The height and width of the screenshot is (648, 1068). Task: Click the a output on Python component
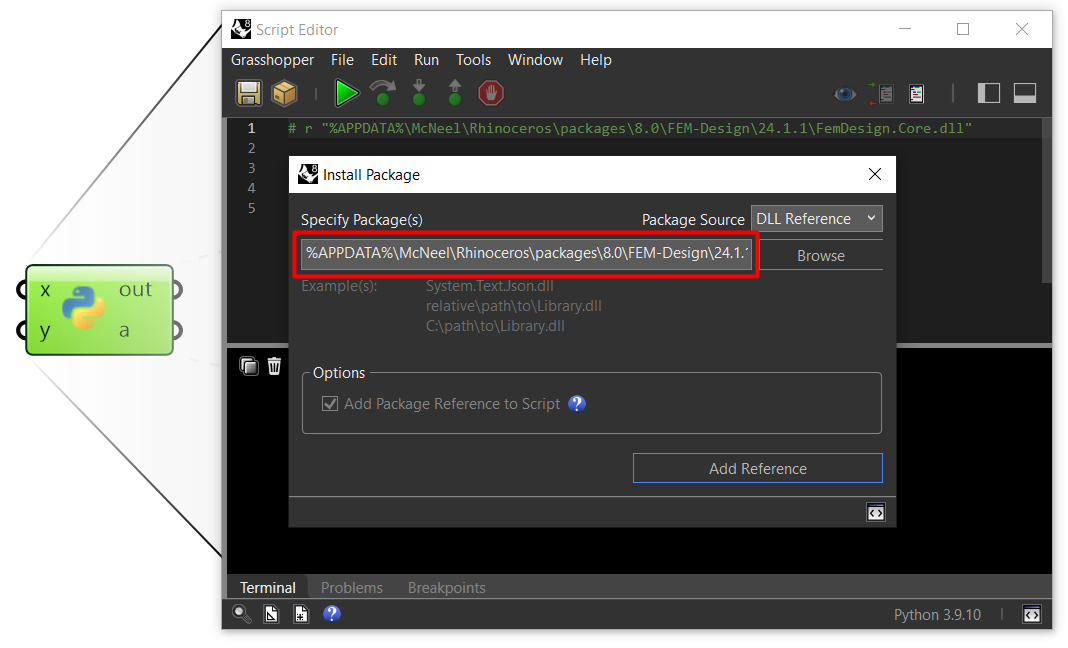[x=124, y=331]
